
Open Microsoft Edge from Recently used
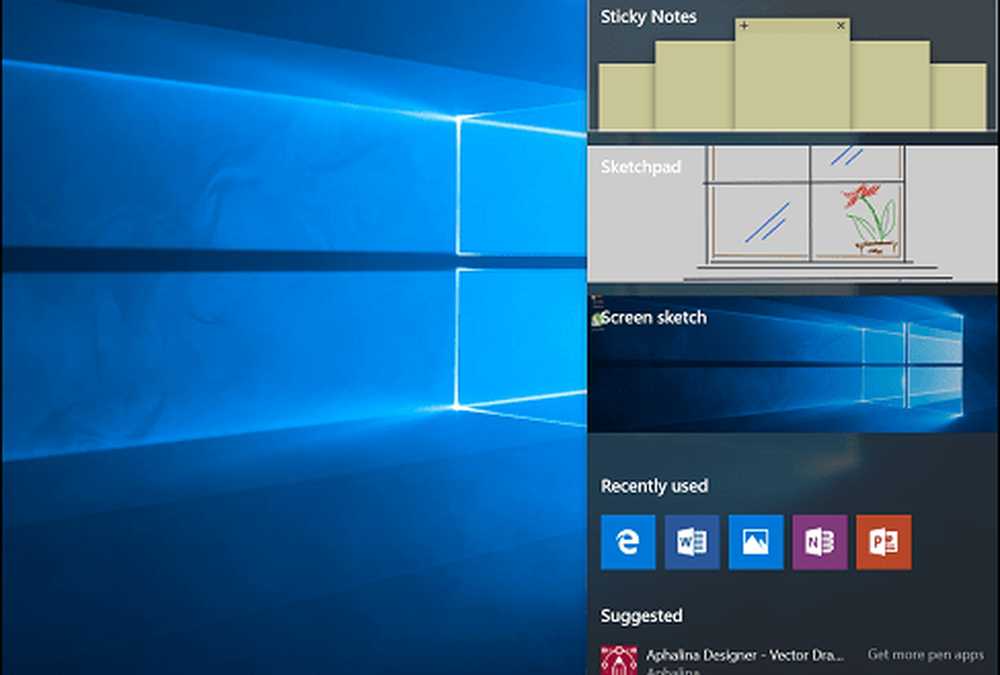tap(628, 542)
